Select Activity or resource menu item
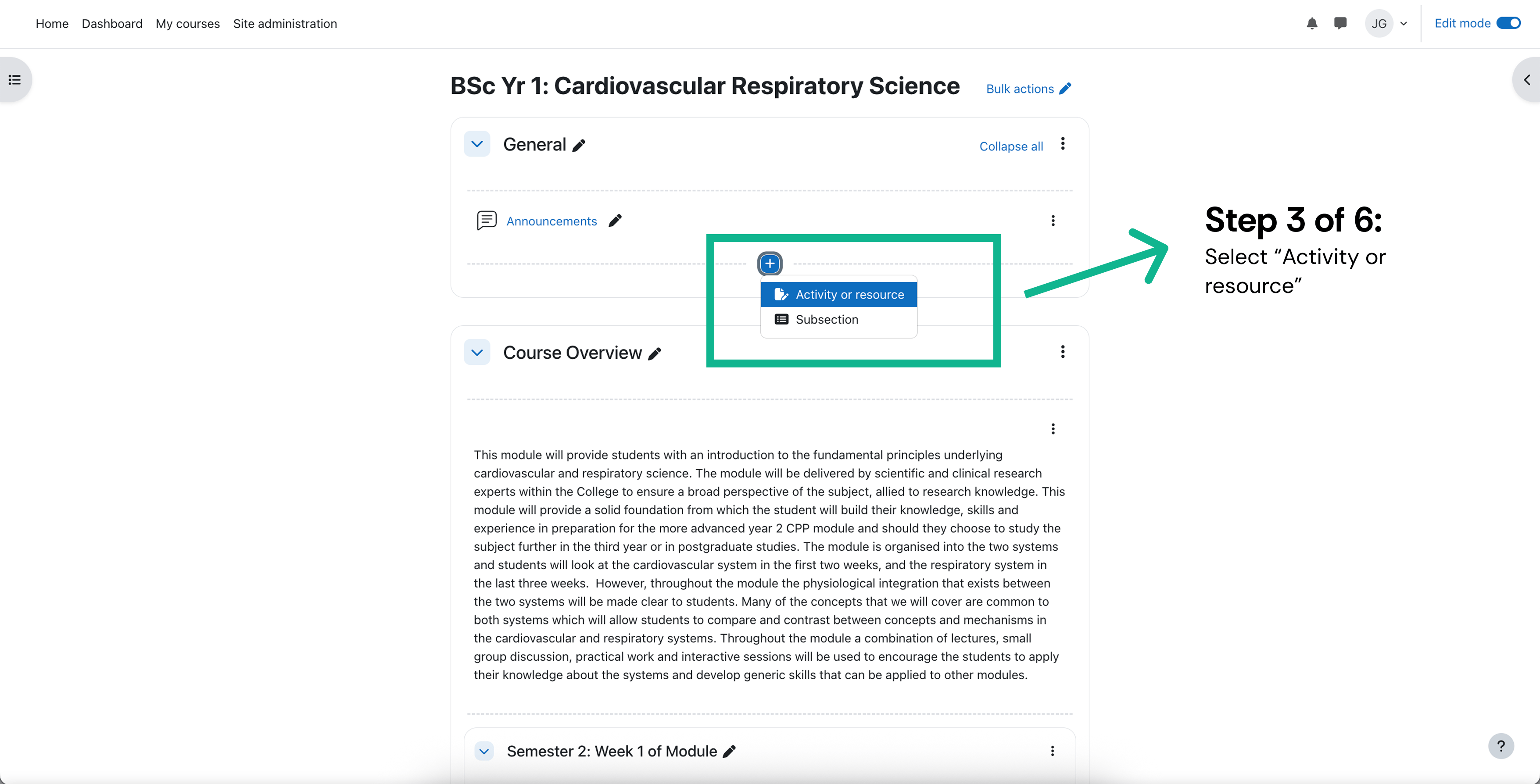This screenshot has width=1540, height=784. coord(838,295)
